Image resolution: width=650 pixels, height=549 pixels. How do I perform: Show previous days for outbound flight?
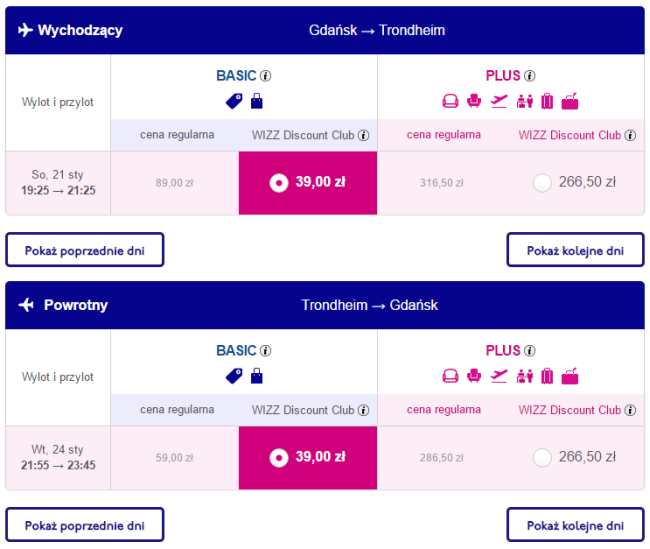pos(85,250)
